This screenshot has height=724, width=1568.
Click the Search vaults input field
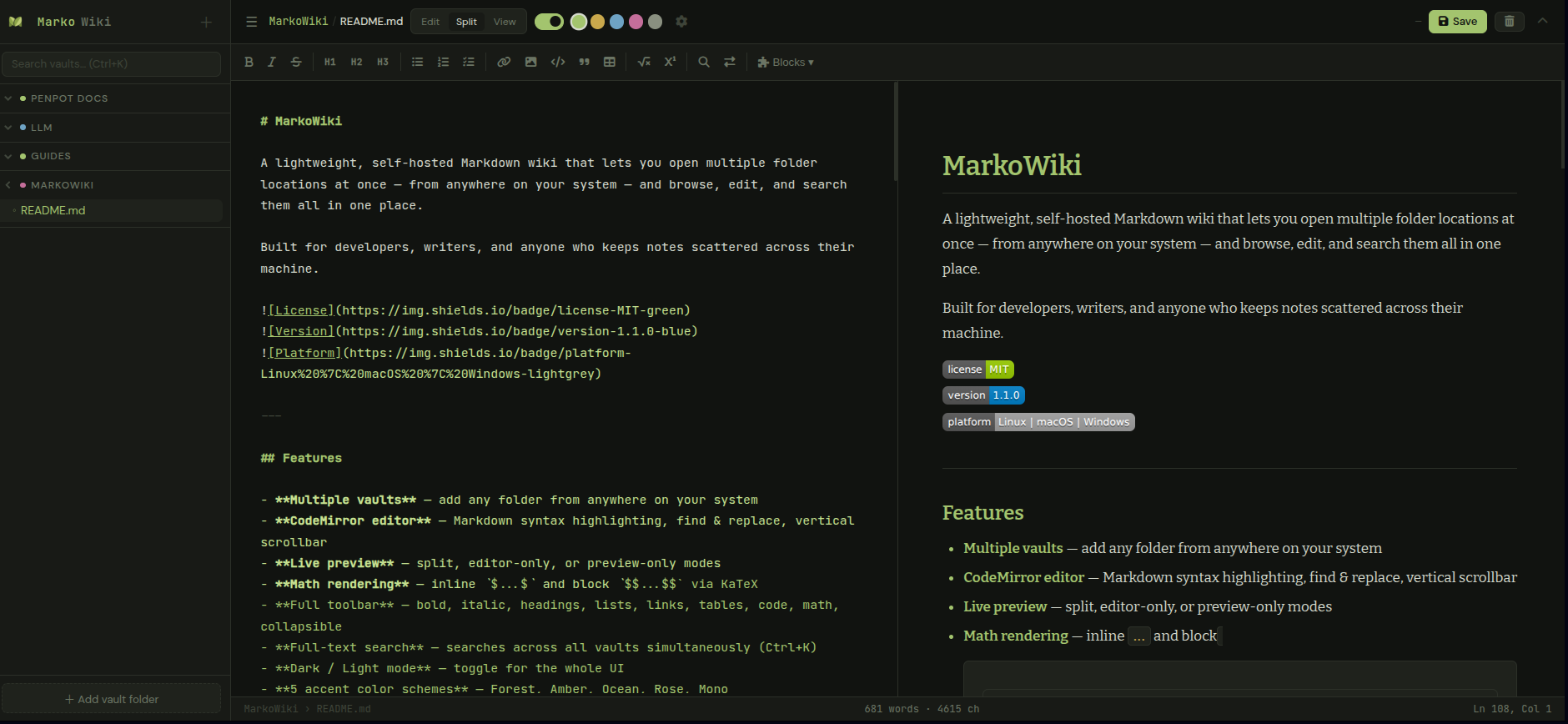coord(111,63)
